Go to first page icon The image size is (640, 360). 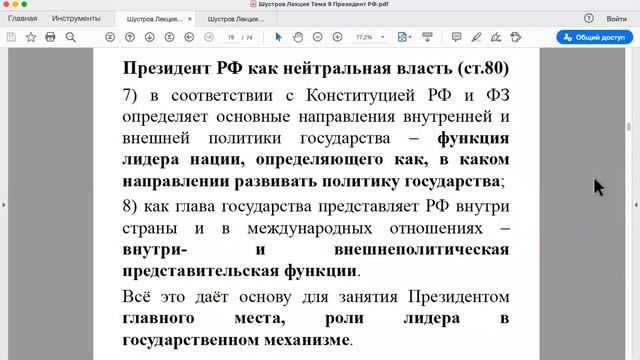pos(110,37)
